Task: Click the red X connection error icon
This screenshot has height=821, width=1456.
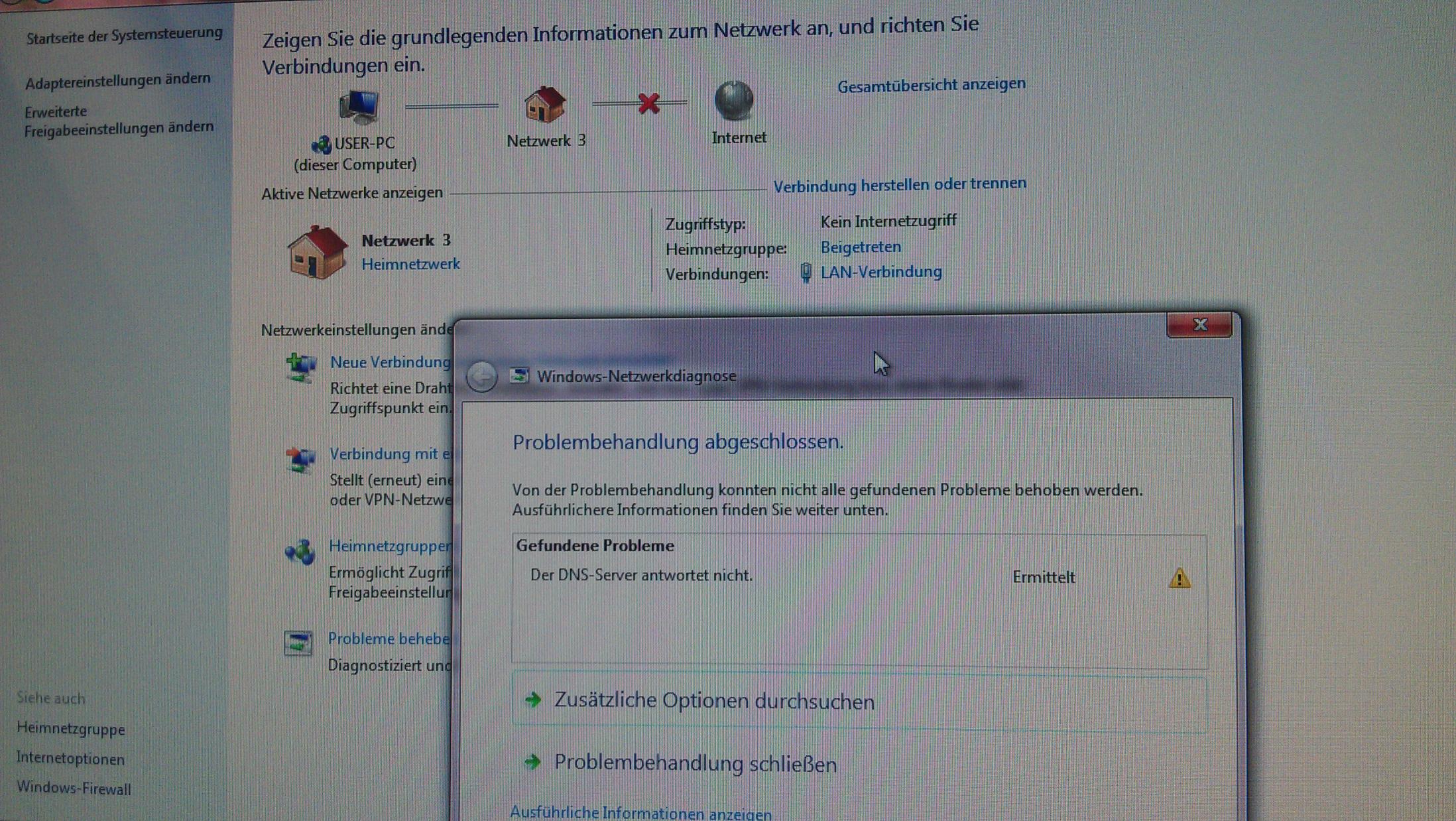Action: coord(648,103)
